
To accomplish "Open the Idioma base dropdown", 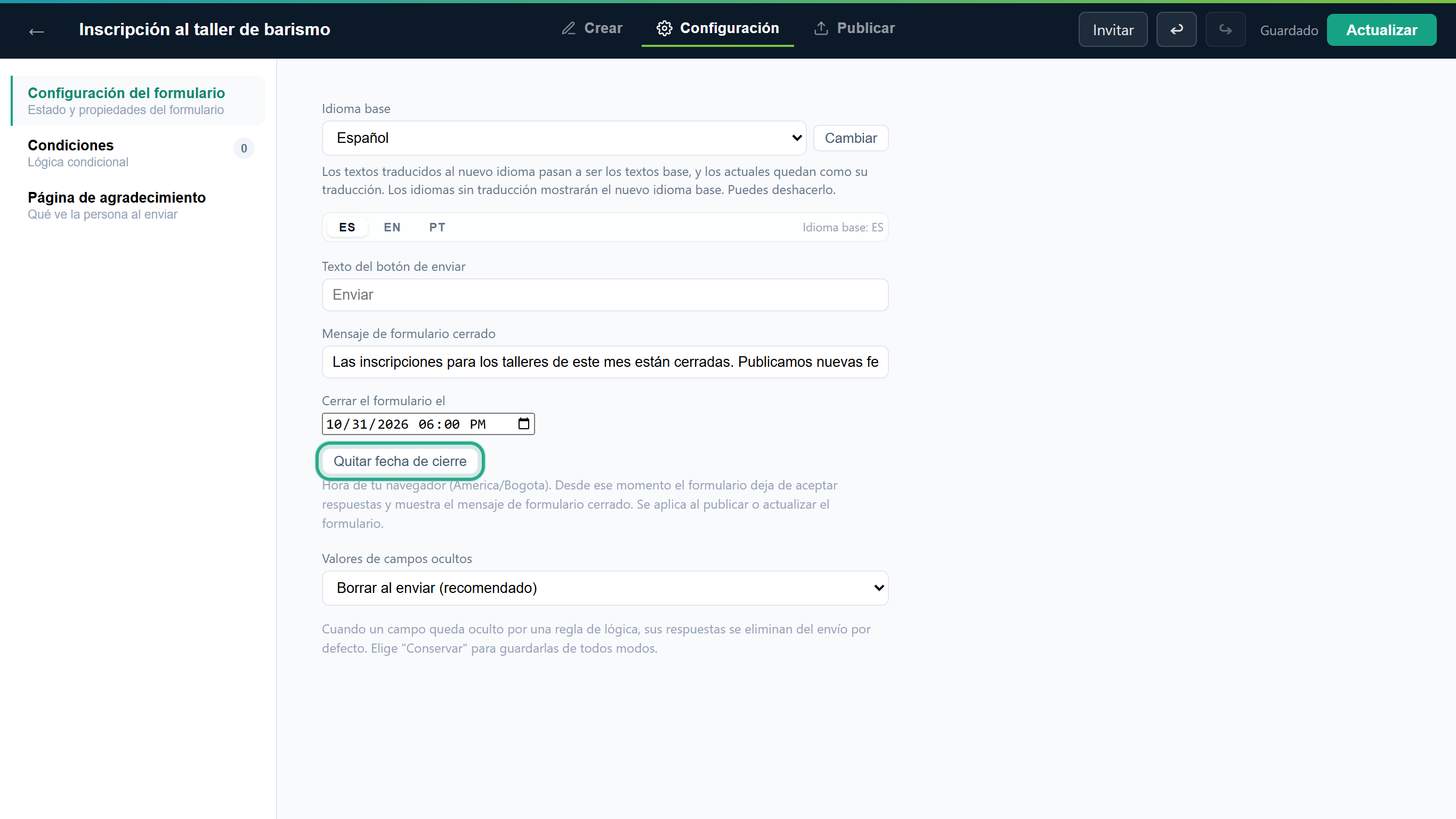I will click(564, 138).
